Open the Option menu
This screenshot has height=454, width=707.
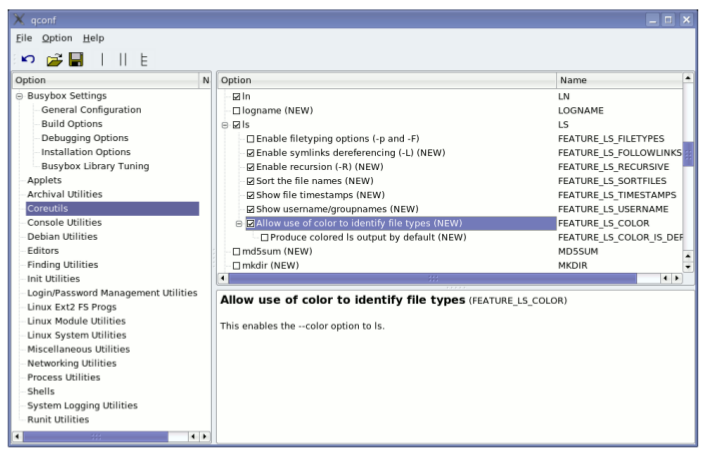tap(57, 38)
